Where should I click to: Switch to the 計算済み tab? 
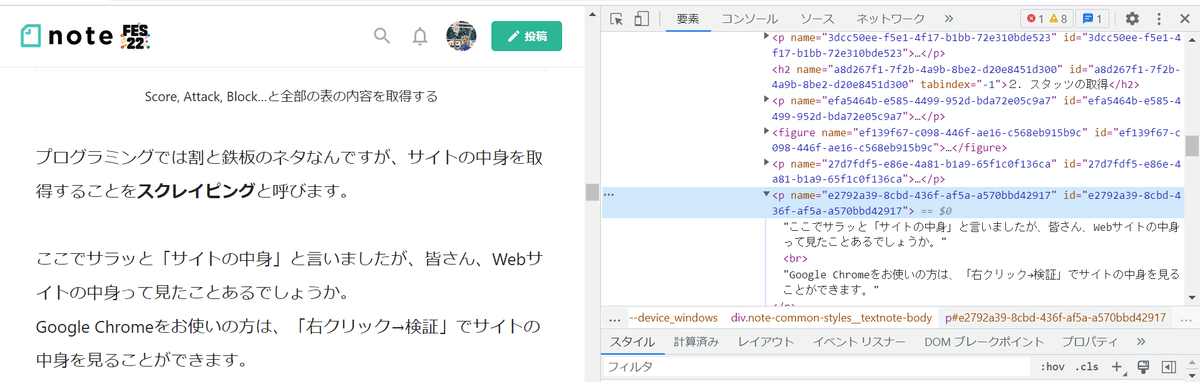tap(696, 342)
